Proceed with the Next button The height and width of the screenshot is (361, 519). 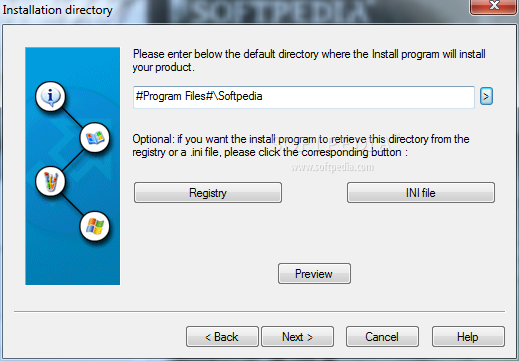click(x=297, y=336)
